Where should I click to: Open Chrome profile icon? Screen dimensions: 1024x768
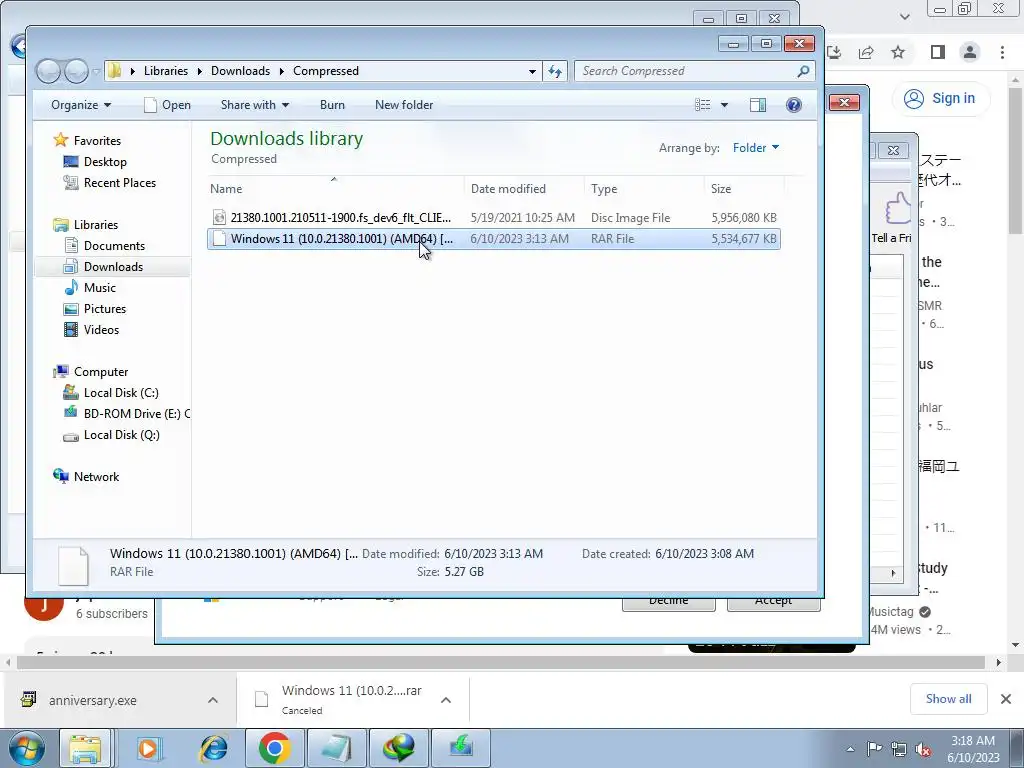click(x=970, y=52)
